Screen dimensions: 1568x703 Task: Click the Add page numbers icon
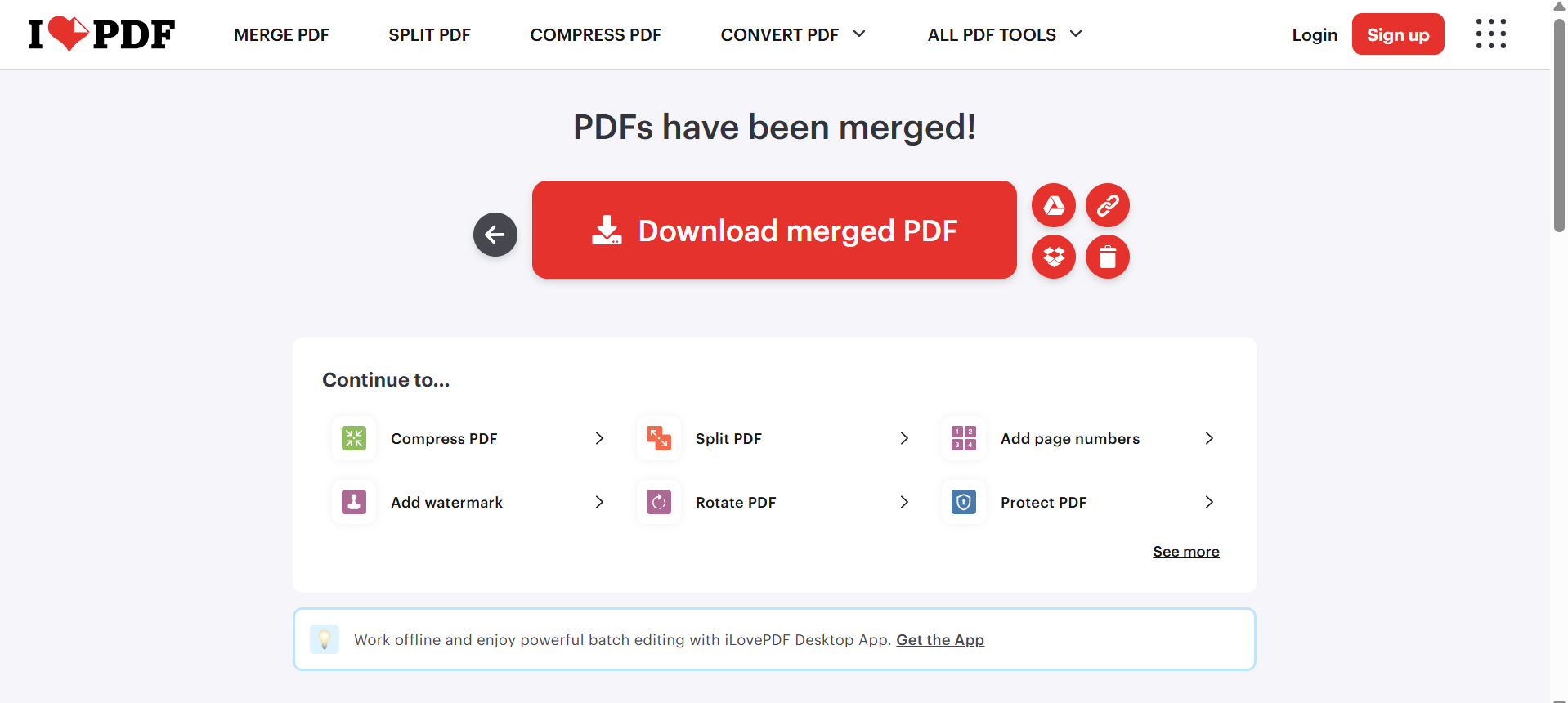click(964, 438)
